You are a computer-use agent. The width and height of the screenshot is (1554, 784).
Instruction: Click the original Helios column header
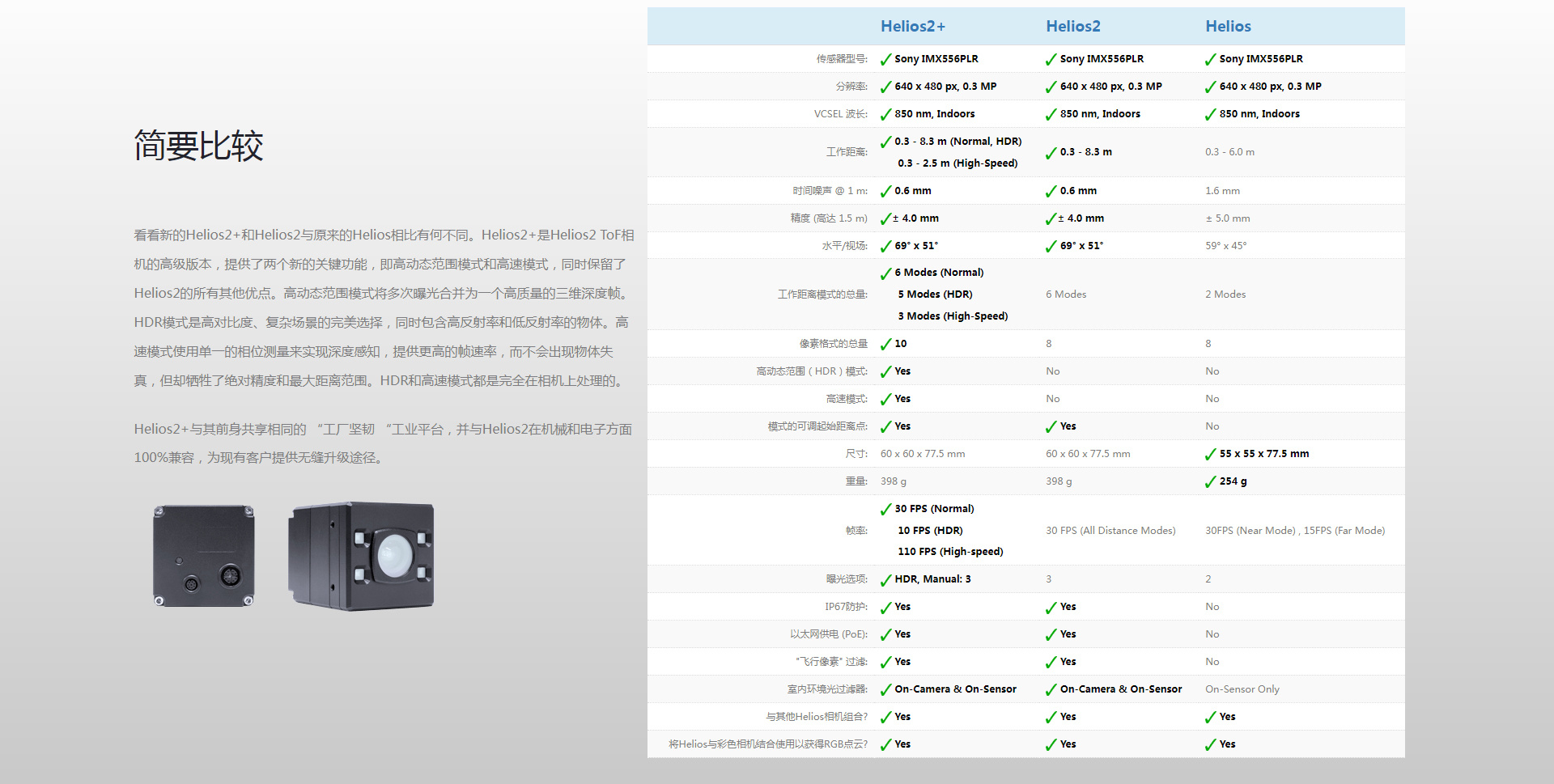1228,27
